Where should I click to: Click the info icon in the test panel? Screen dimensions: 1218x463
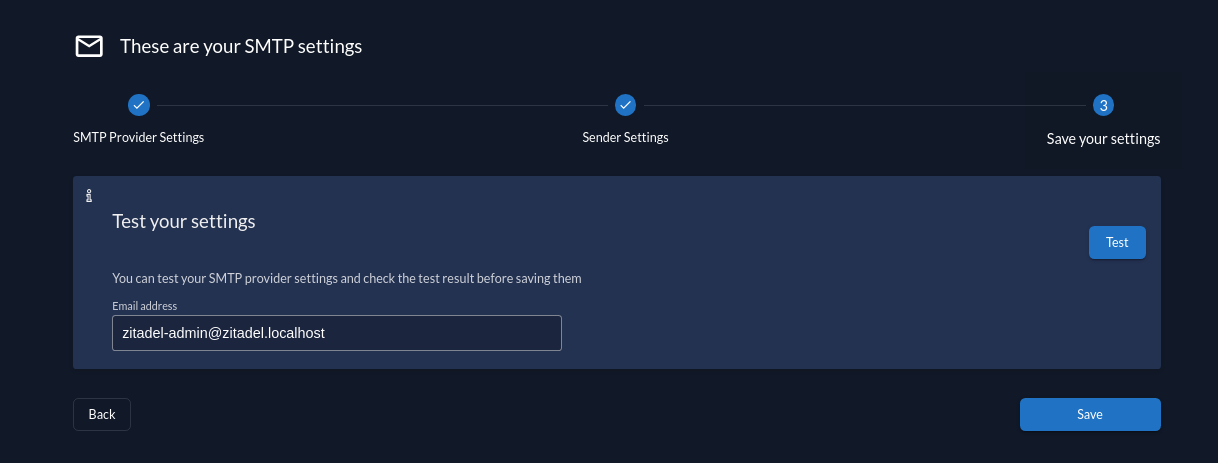click(x=89, y=195)
